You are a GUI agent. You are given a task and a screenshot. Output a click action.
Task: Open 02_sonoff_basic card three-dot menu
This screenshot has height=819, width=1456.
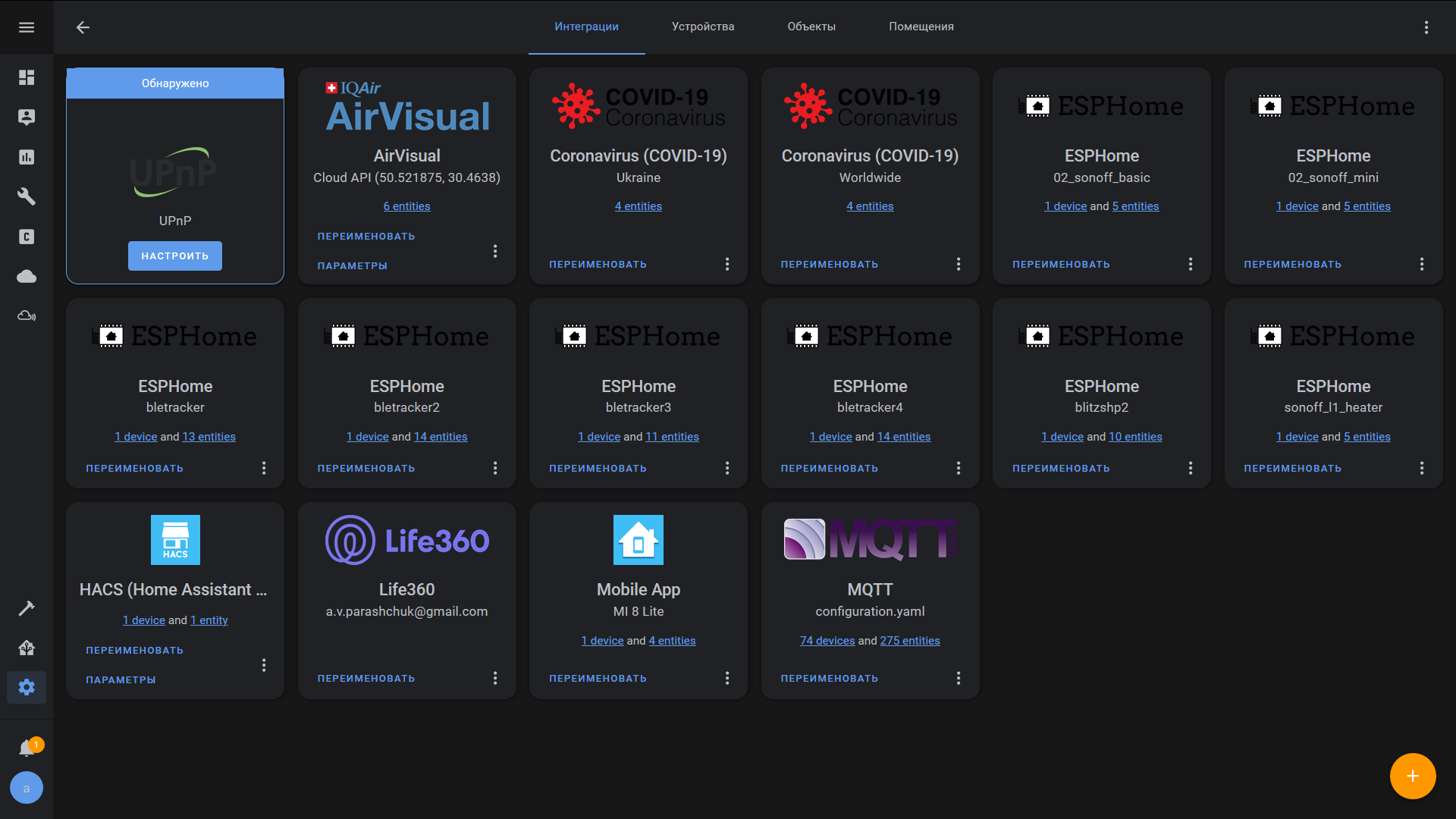click(1190, 264)
